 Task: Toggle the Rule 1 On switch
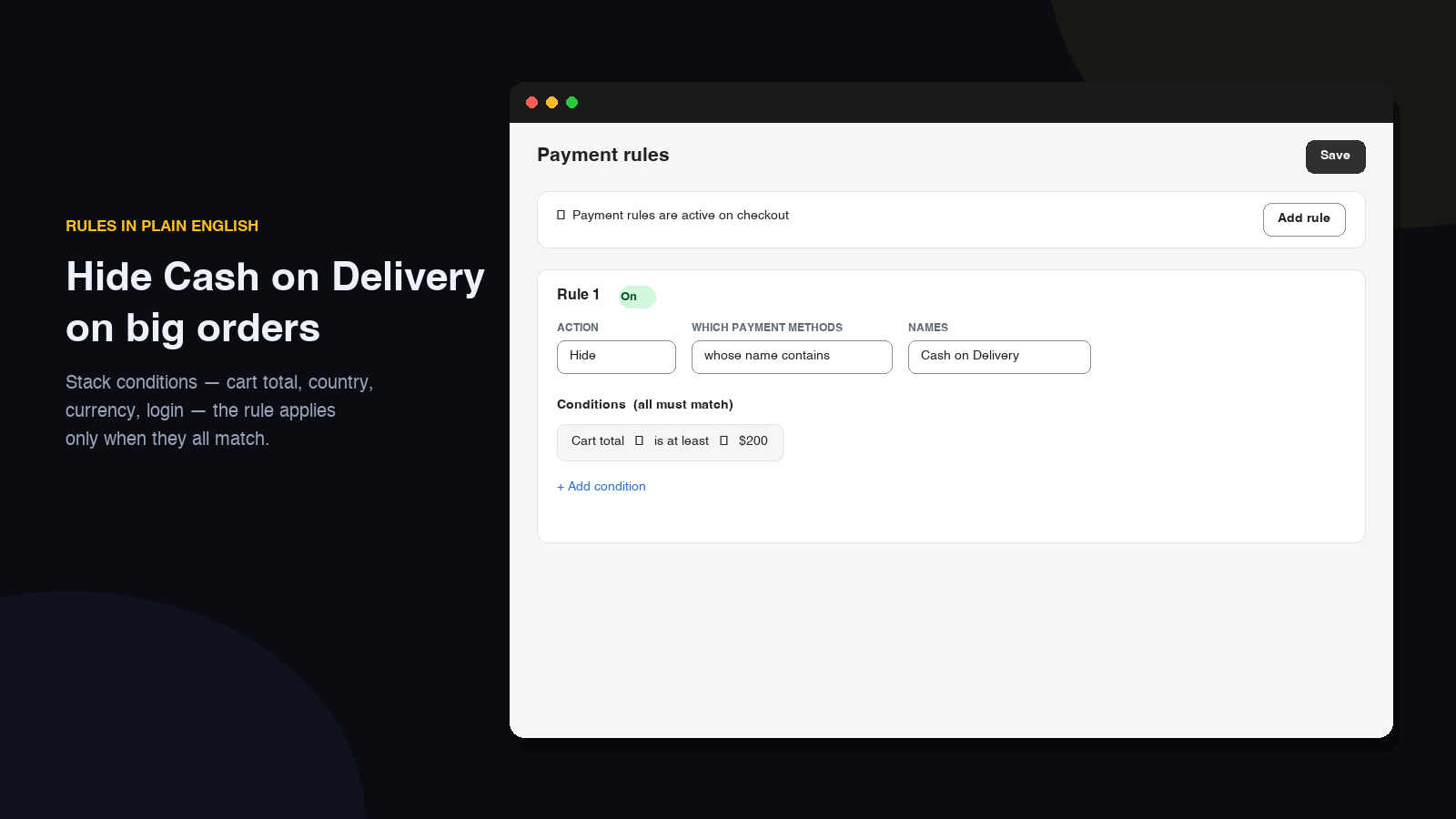tap(637, 297)
